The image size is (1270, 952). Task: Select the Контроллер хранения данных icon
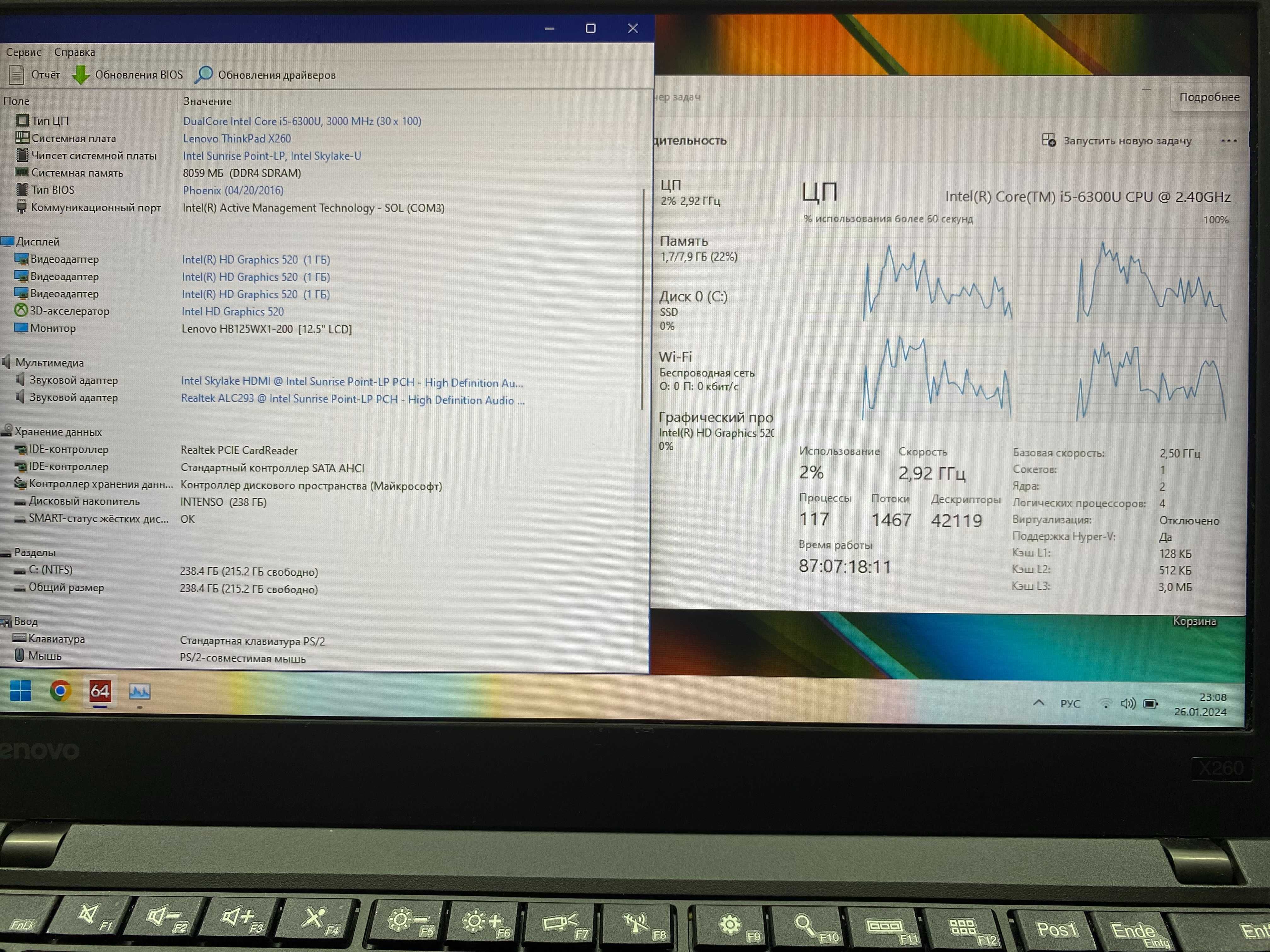[x=20, y=483]
